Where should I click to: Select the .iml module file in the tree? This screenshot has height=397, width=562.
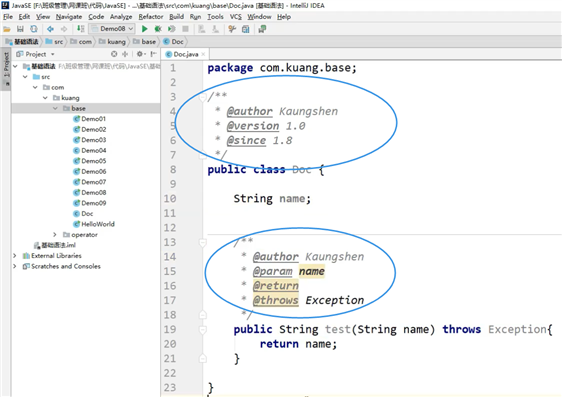click(54, 245)
